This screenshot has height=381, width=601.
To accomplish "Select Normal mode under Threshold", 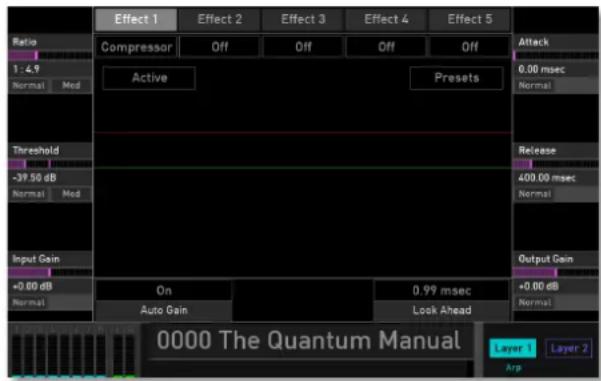I will tap(29, 194).
